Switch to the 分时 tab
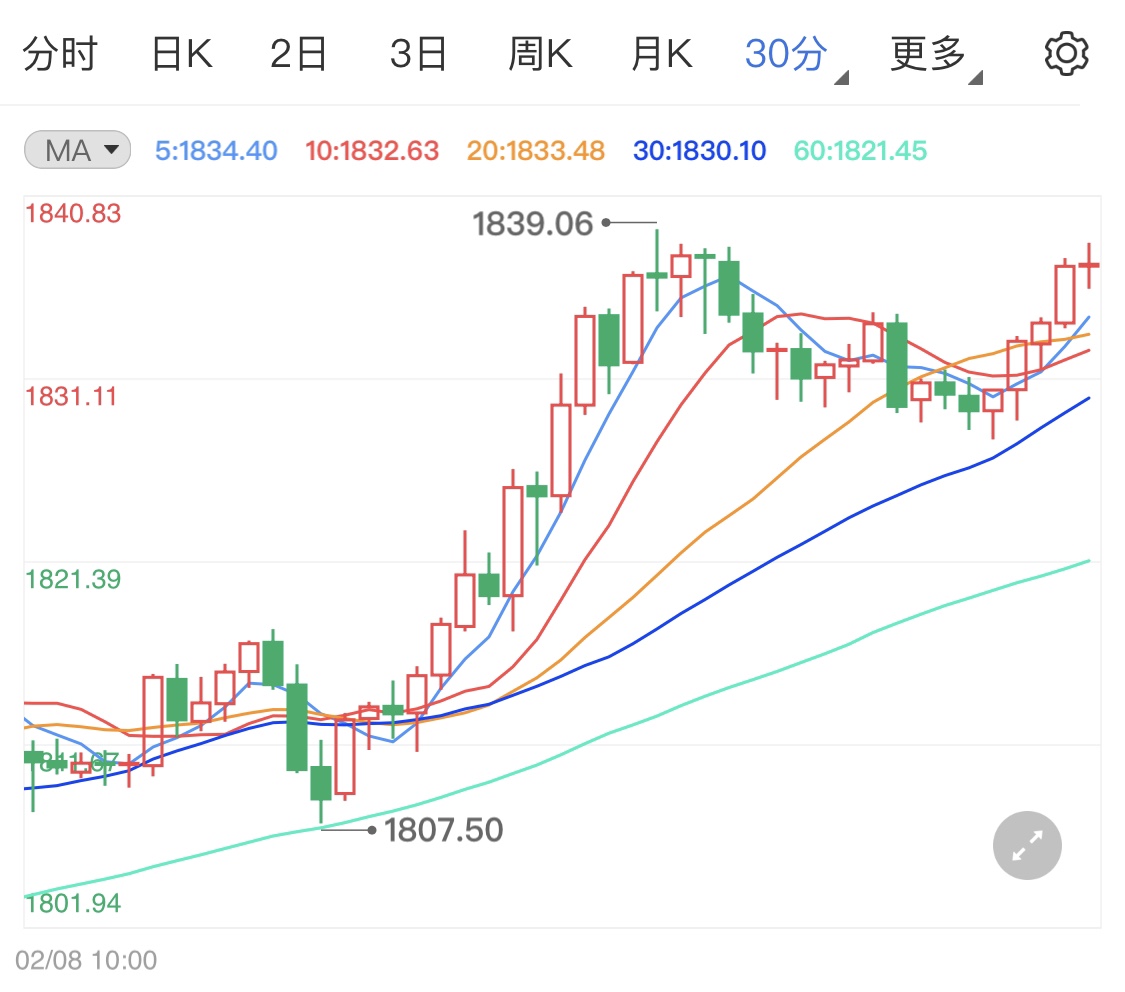1125x992 pixels. pos(59,54)
